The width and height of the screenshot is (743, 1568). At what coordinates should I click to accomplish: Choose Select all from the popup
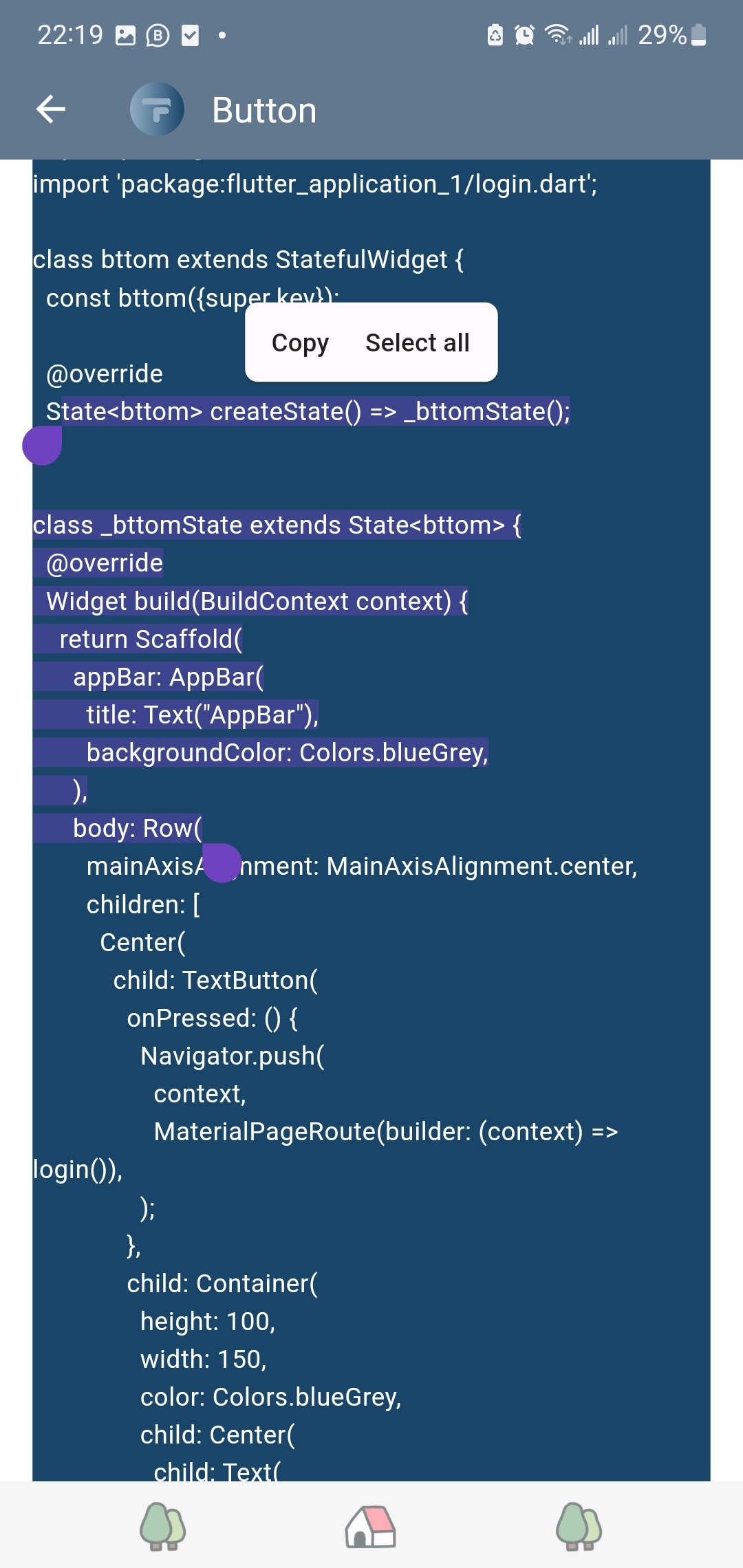[418, 342]
